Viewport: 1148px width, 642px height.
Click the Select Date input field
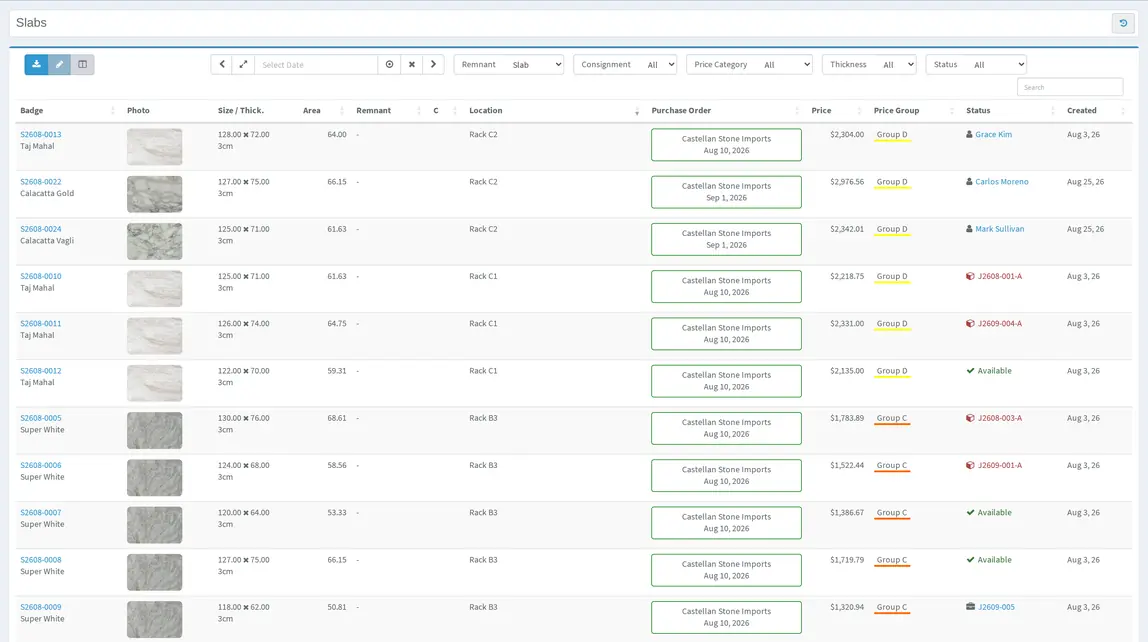(316, 64)
